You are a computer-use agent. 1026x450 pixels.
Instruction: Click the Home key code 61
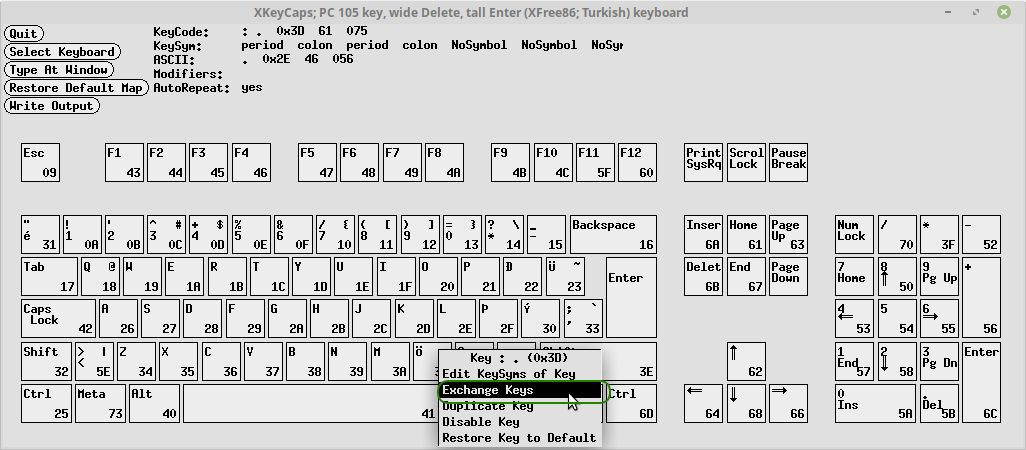point(746,235)
